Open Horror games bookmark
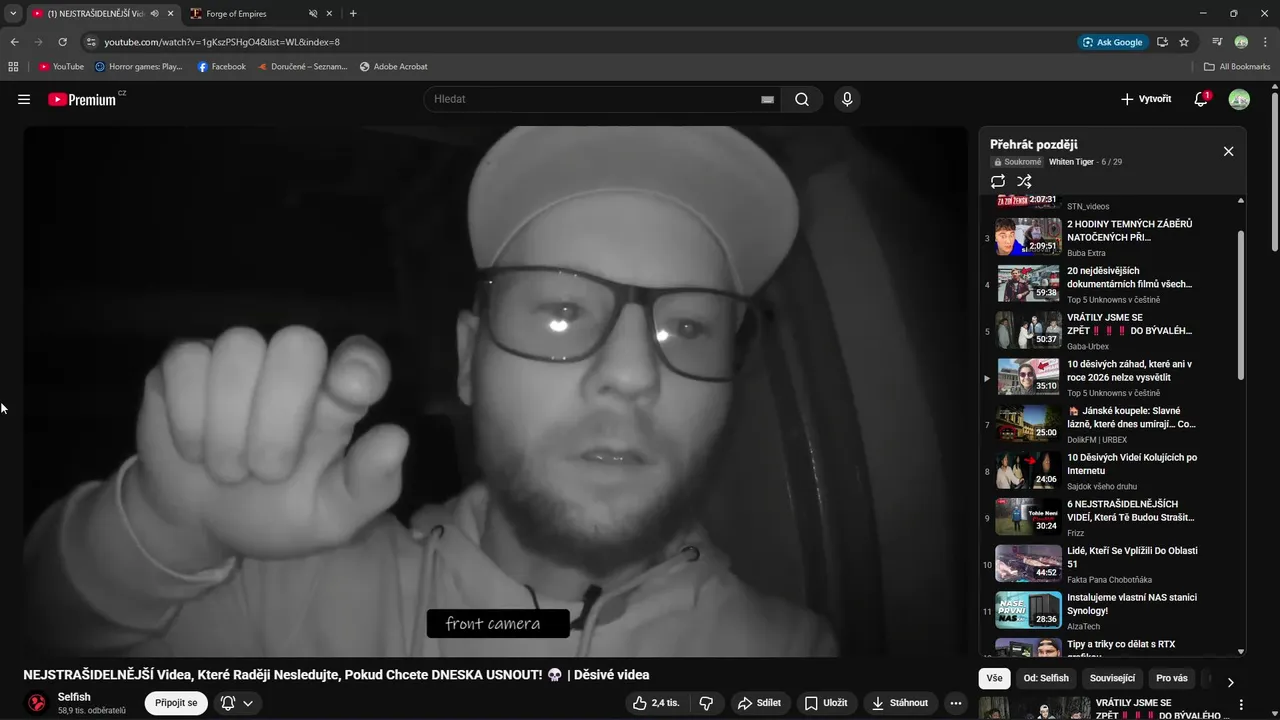Image resolution: width=1280 pixels, height=720 pixels. coord(139,67)
